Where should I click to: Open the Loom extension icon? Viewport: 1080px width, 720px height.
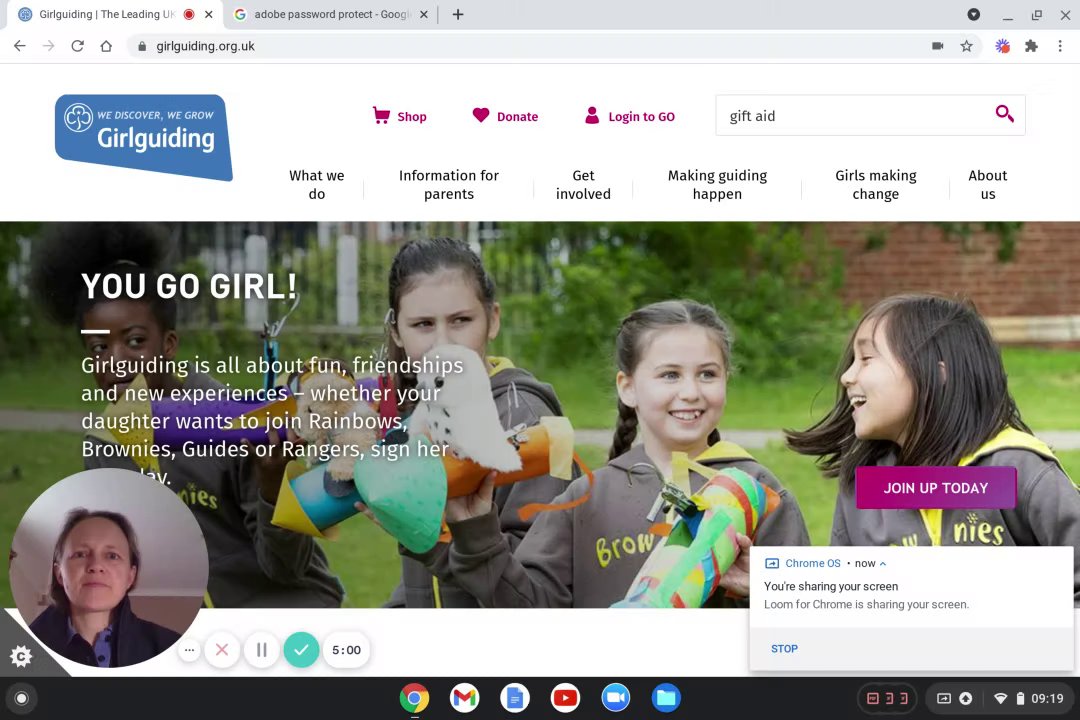(1002, 46)
